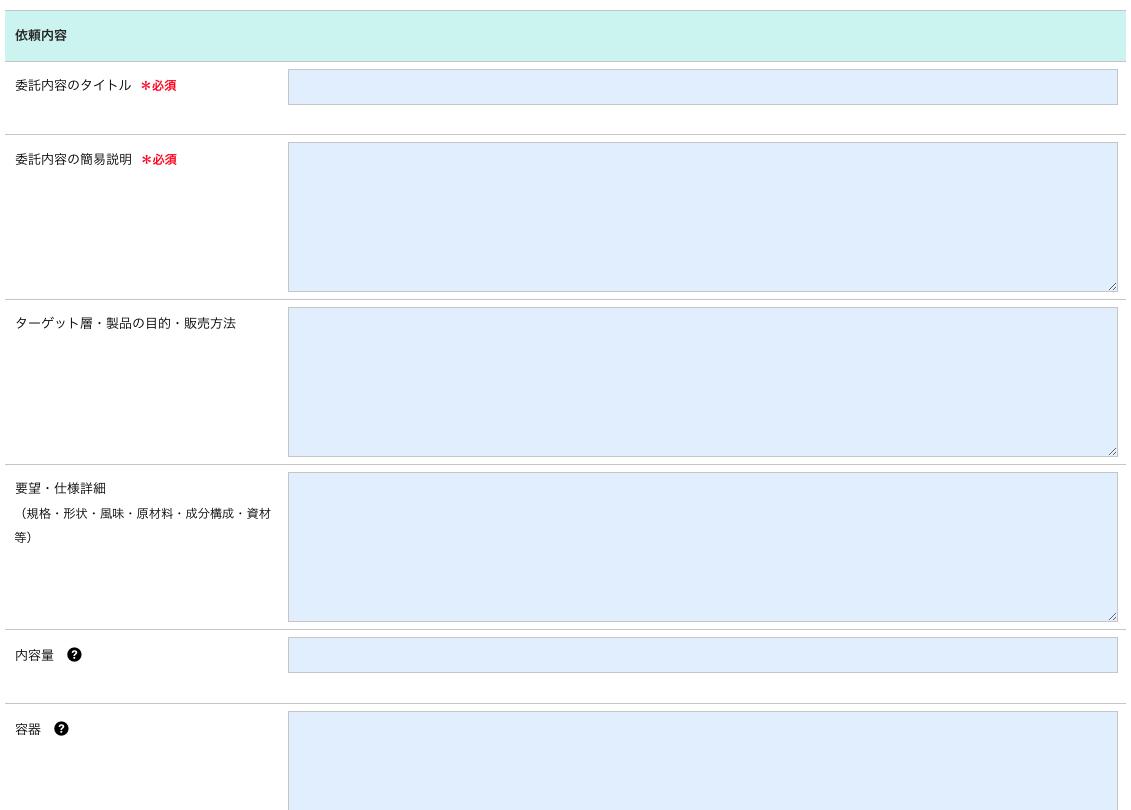Click the 容器 label text
Image resolution: width=1131 pixels, height=810 pixels.
coord(28,730)
